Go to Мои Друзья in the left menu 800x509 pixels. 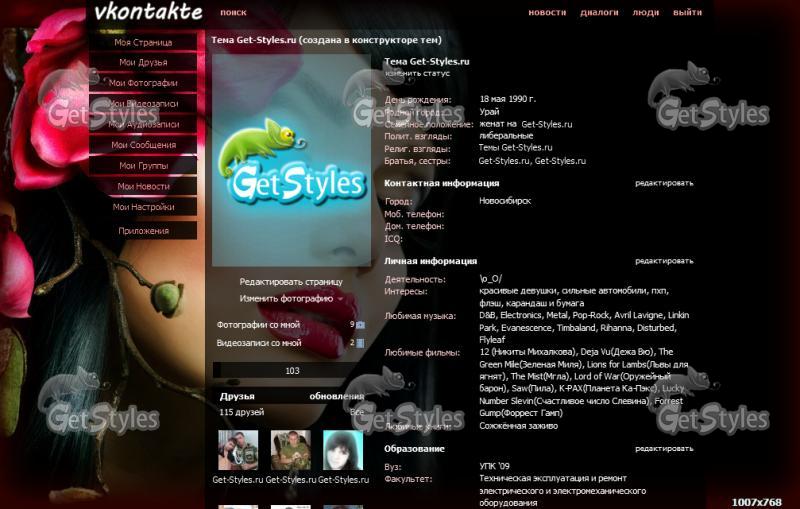click(143, 63)
